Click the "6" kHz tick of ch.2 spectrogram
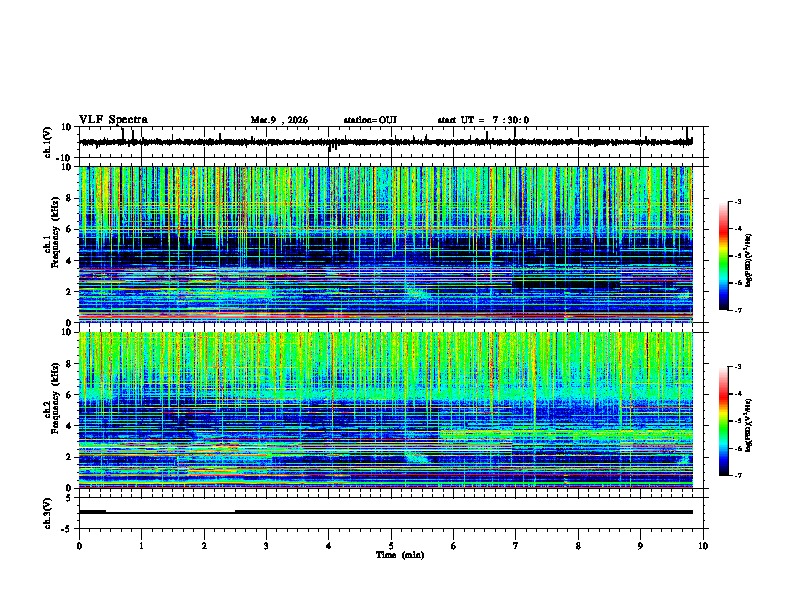Viewport: 792px width, 612px height. [x=70, y=395]
